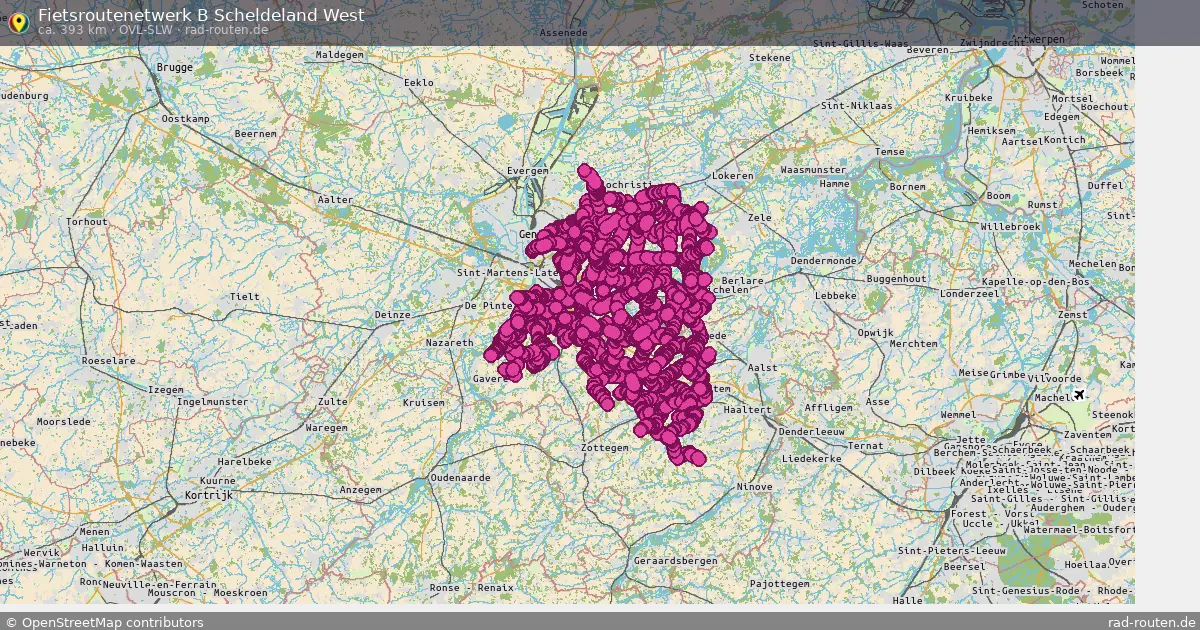Click the Zottegem town label
The width and height of the screenshot is (1200, 630).
coord(605,447)
